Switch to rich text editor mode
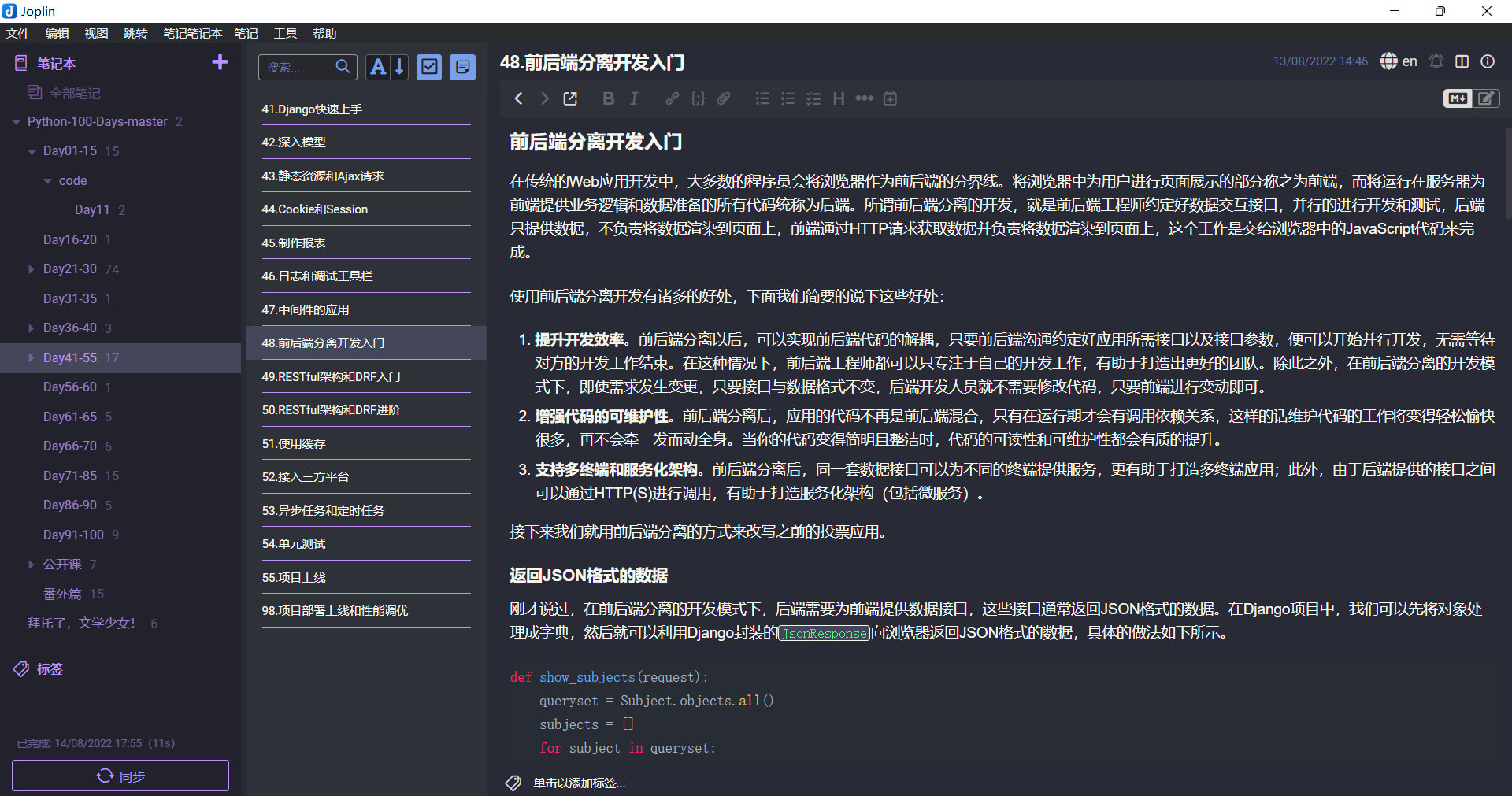The width and height of the screenshot is (1512, 796). (1486, 98)
